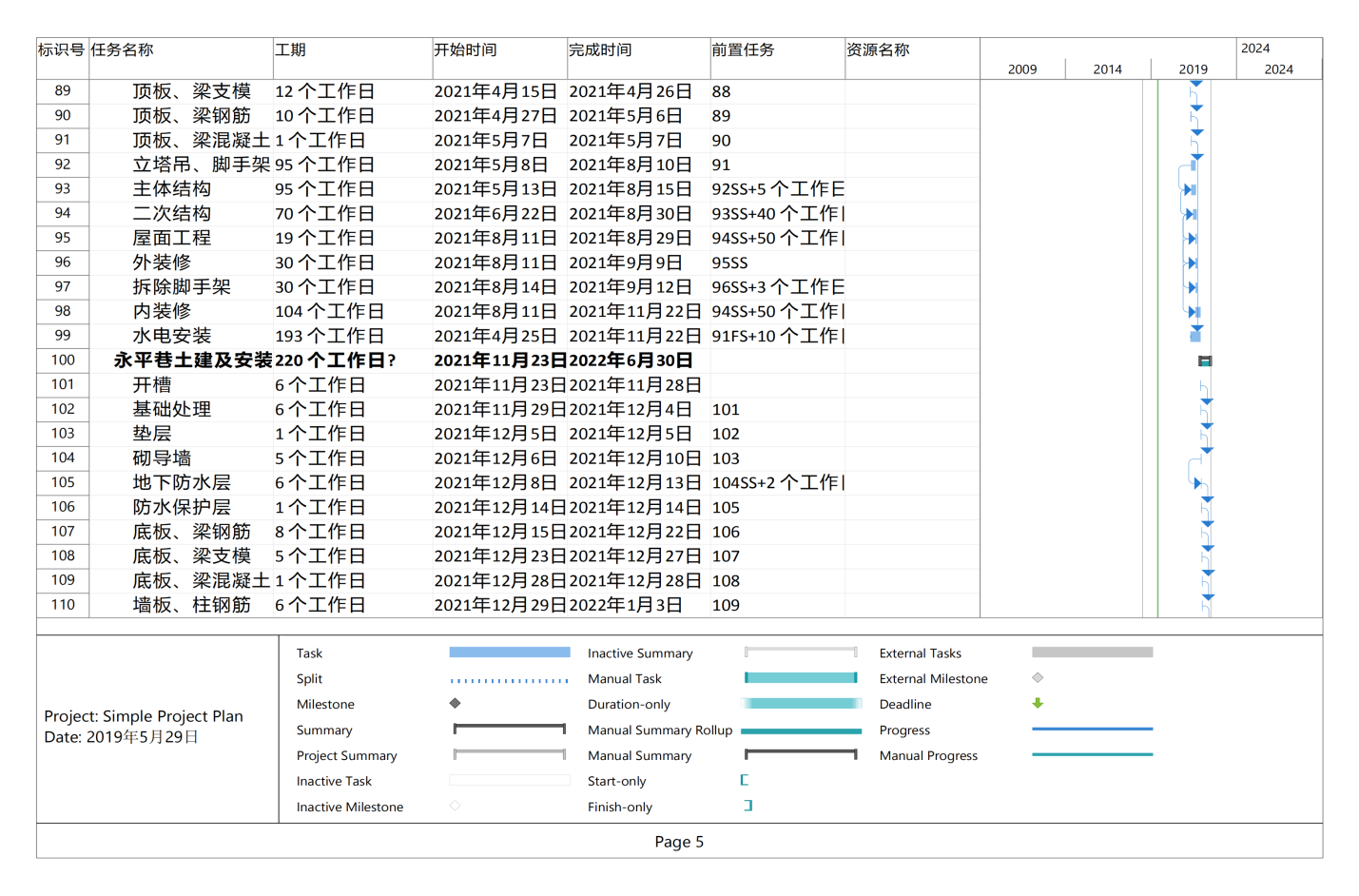The image size is (1359, 896).
Task: Click the Page 5 footer label
Action: point(679,842)
